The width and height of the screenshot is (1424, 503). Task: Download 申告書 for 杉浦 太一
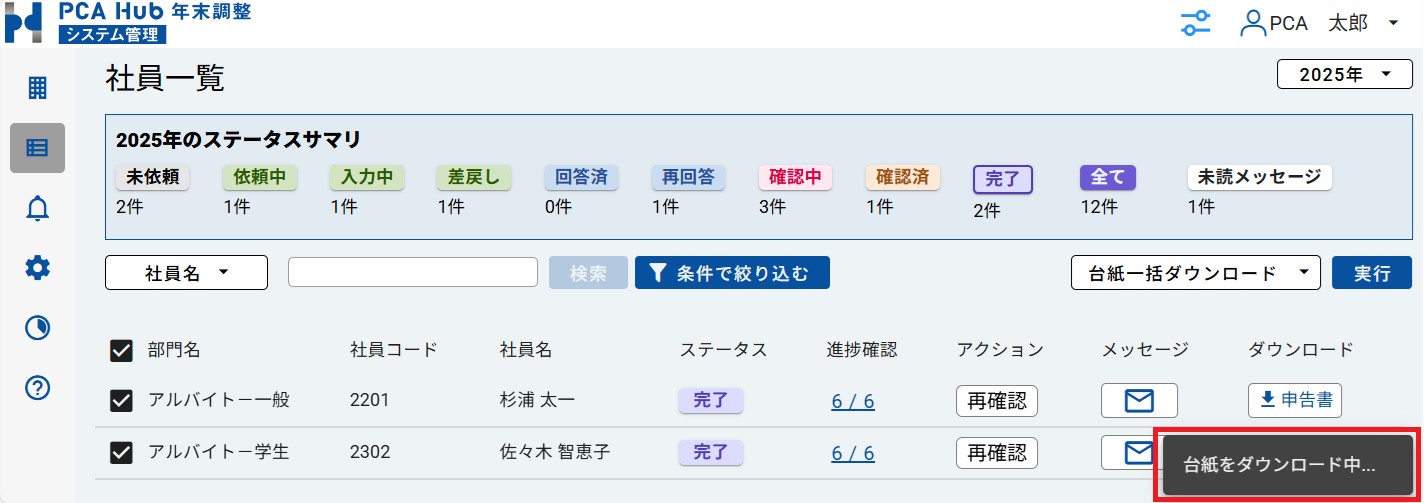[1294, 401]
